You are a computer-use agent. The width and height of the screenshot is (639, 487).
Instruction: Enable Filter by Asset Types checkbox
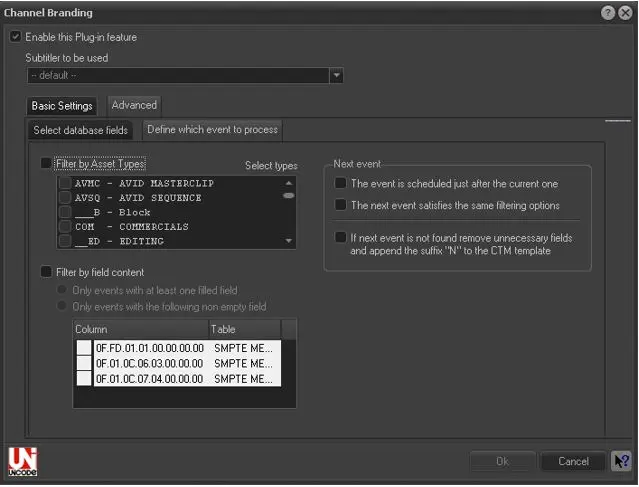pyautogui.click(x=46, y=163)
